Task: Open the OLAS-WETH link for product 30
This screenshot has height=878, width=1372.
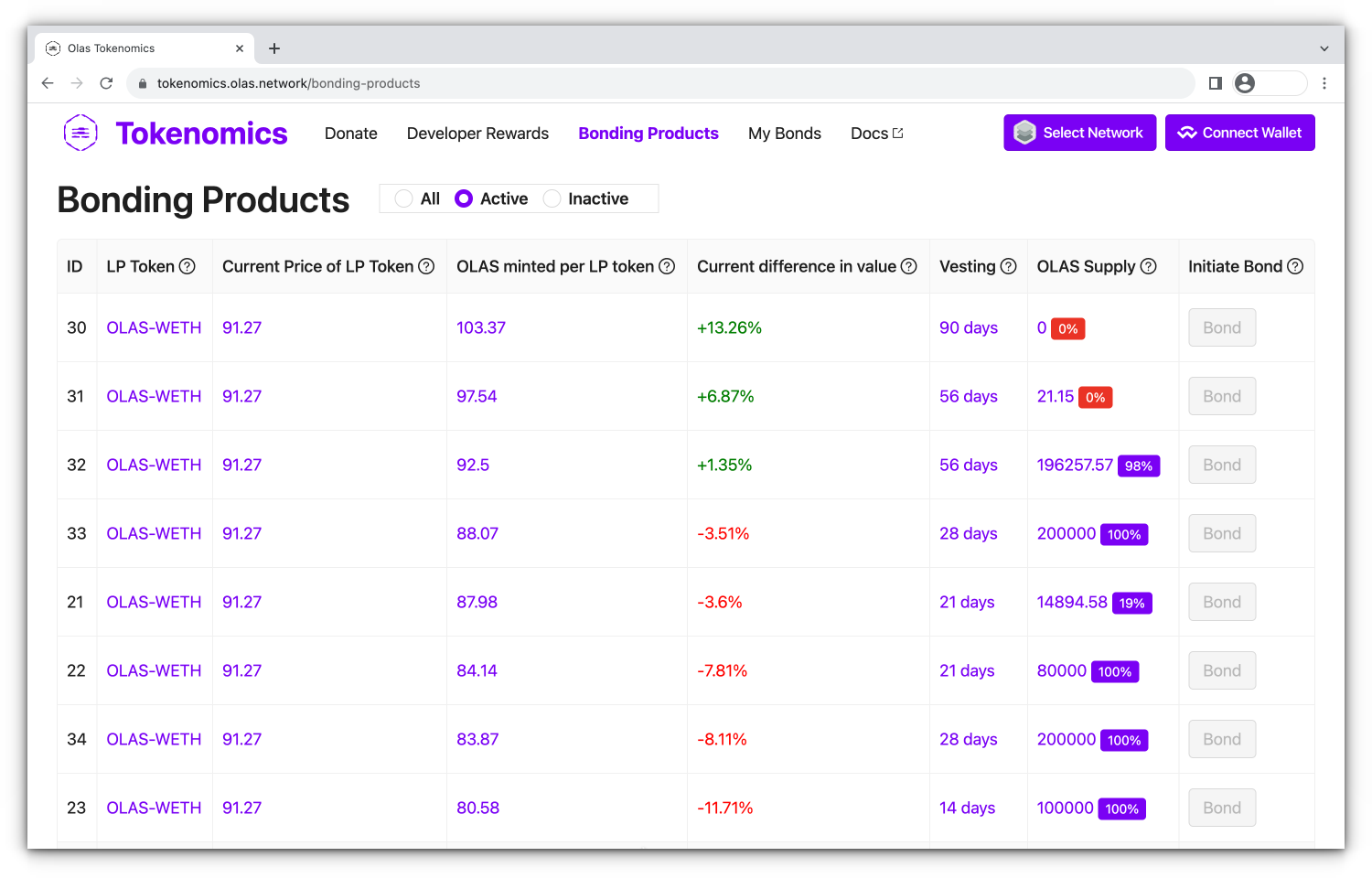Action: [x=154, y=327]
